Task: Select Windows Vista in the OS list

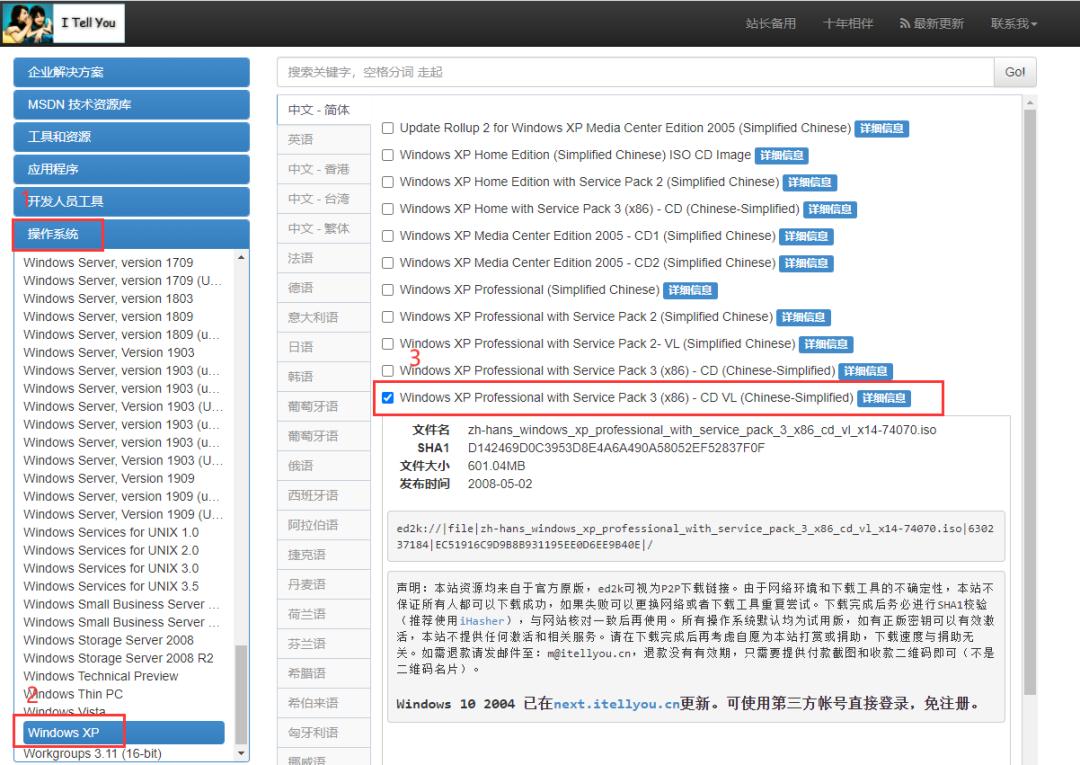Action: (x=63, y=712)
